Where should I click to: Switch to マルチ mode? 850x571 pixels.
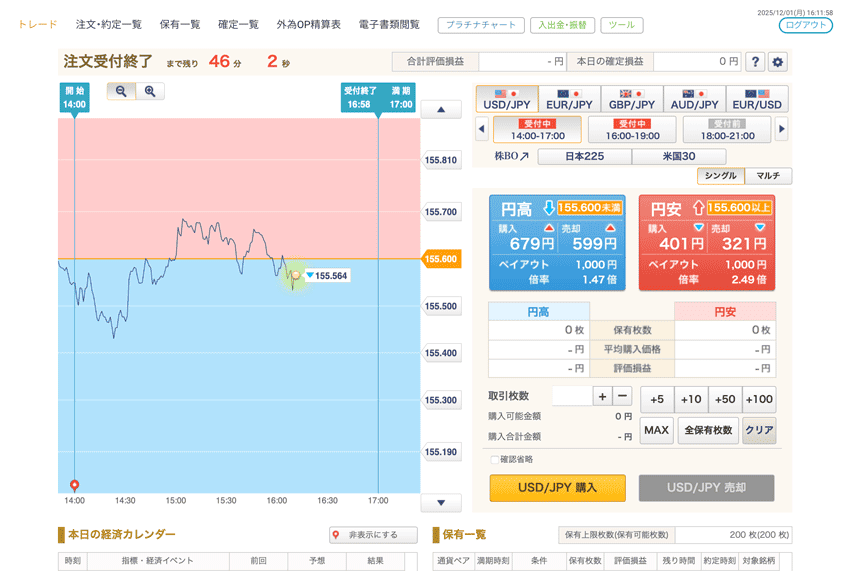tap(768, 176)
